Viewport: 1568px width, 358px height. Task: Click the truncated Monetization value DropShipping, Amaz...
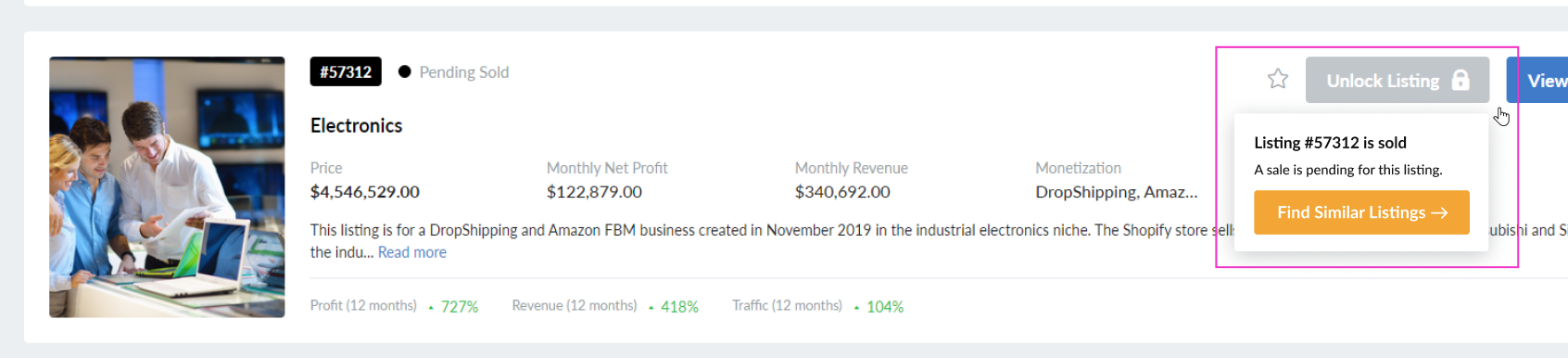1117,192
